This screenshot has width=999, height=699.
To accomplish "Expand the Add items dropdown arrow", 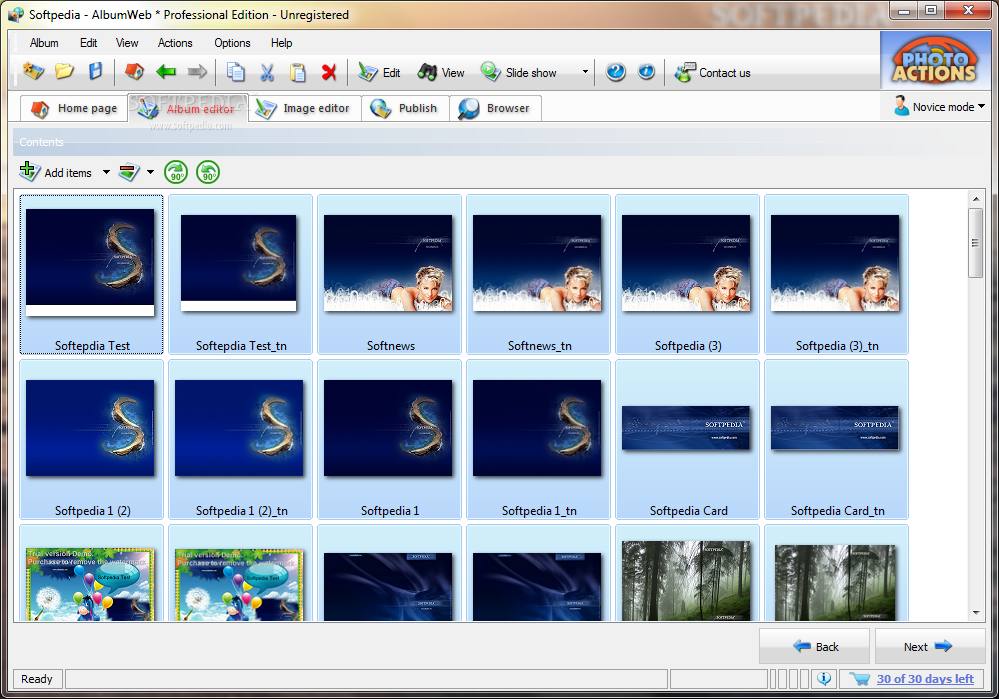I will pos(106,172).
